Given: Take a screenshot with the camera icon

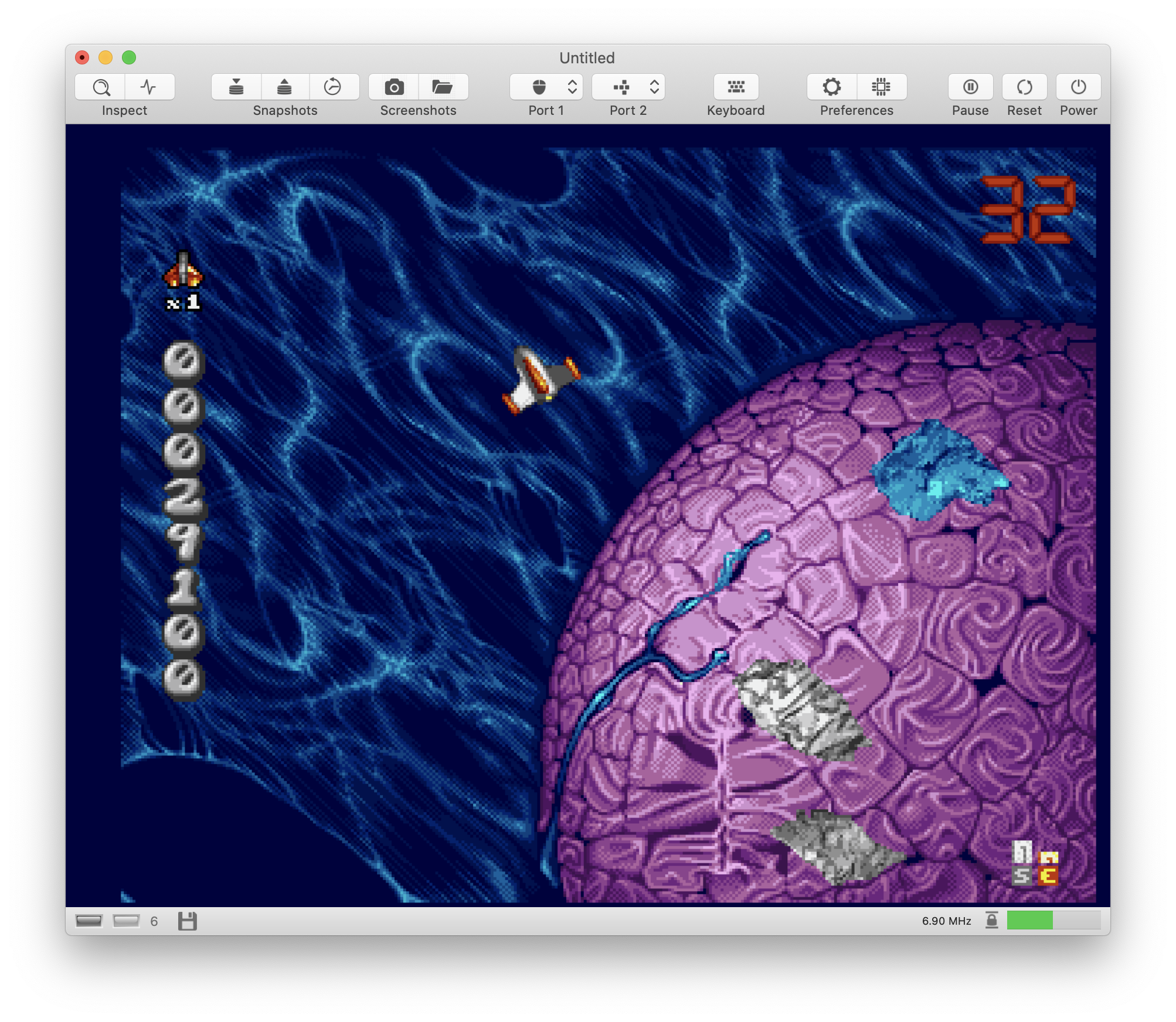Looking at the screenshot, I should (394, 87).
